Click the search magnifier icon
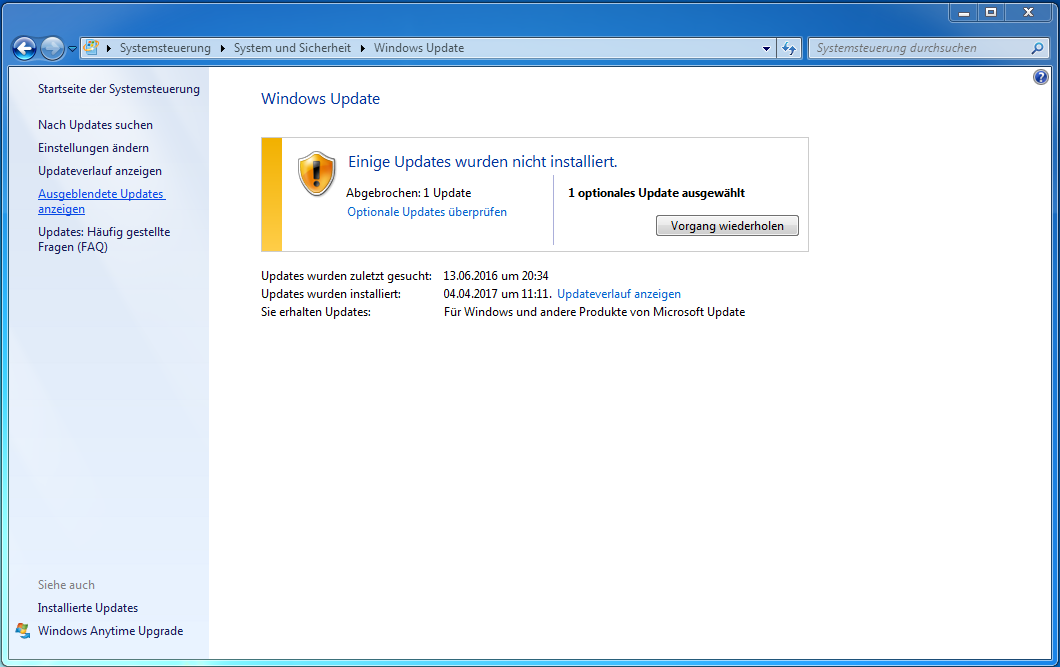 (1037, 48)
